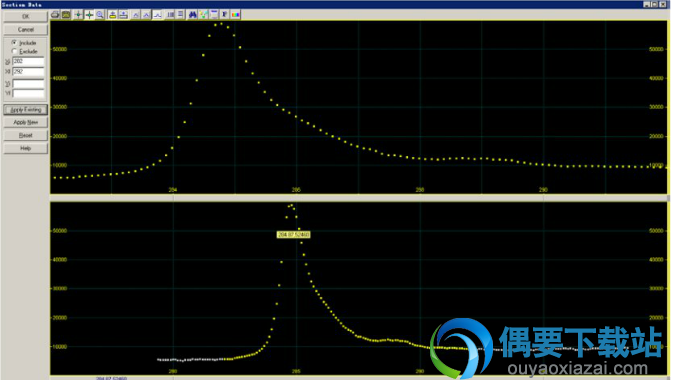Select the magnifier zoom tool
The image size is (673, 380).
(x=100, y=15)
